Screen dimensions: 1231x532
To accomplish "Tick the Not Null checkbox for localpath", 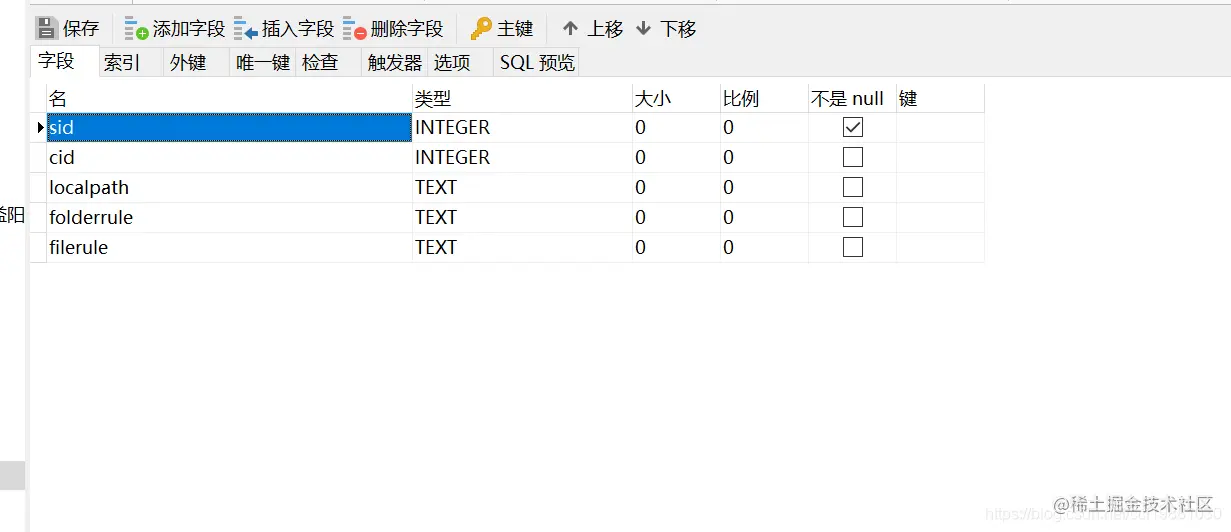I will coord(853,187).
